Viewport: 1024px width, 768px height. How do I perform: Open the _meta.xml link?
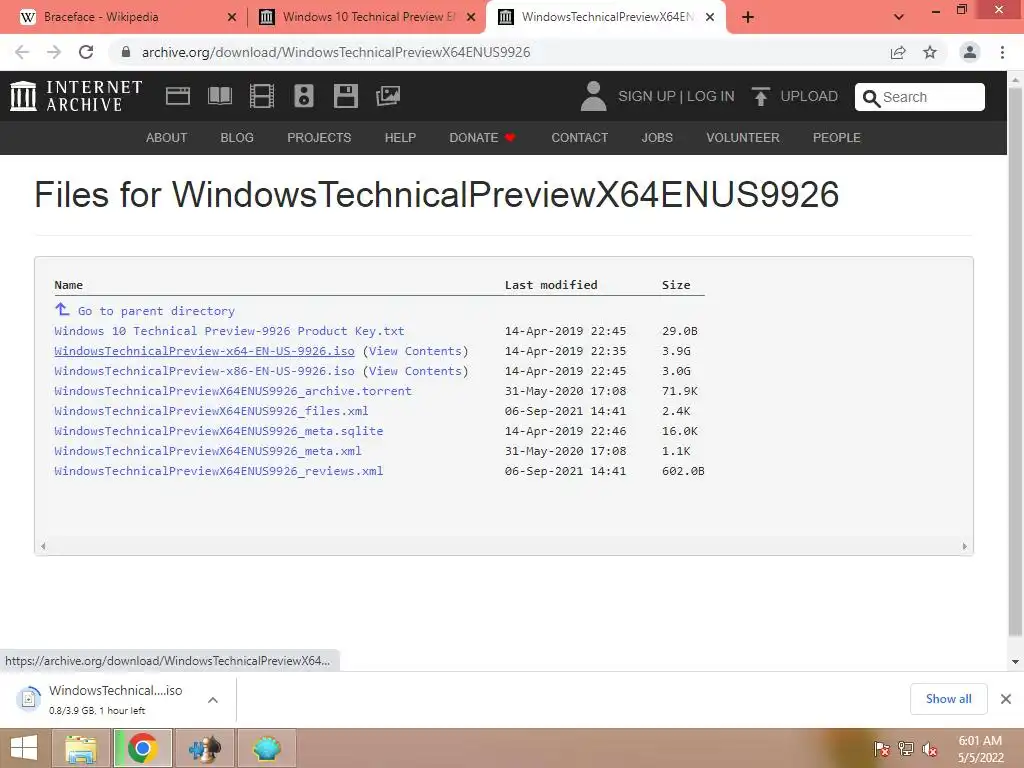click(208, 451)
